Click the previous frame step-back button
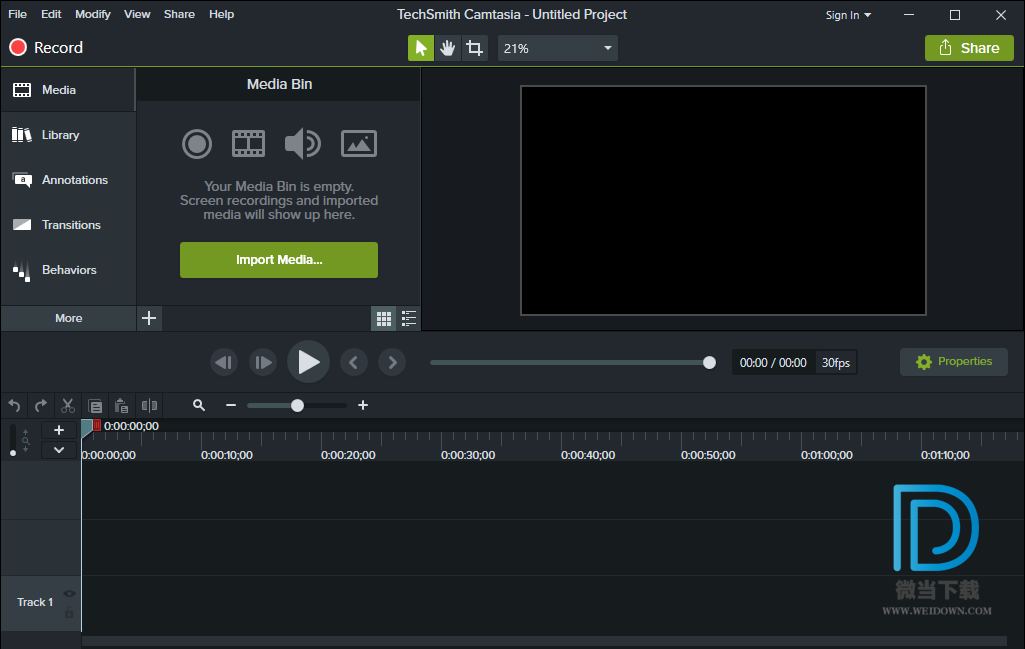The height and width of the screenshot is (649, 1025). tap(224, 362)
